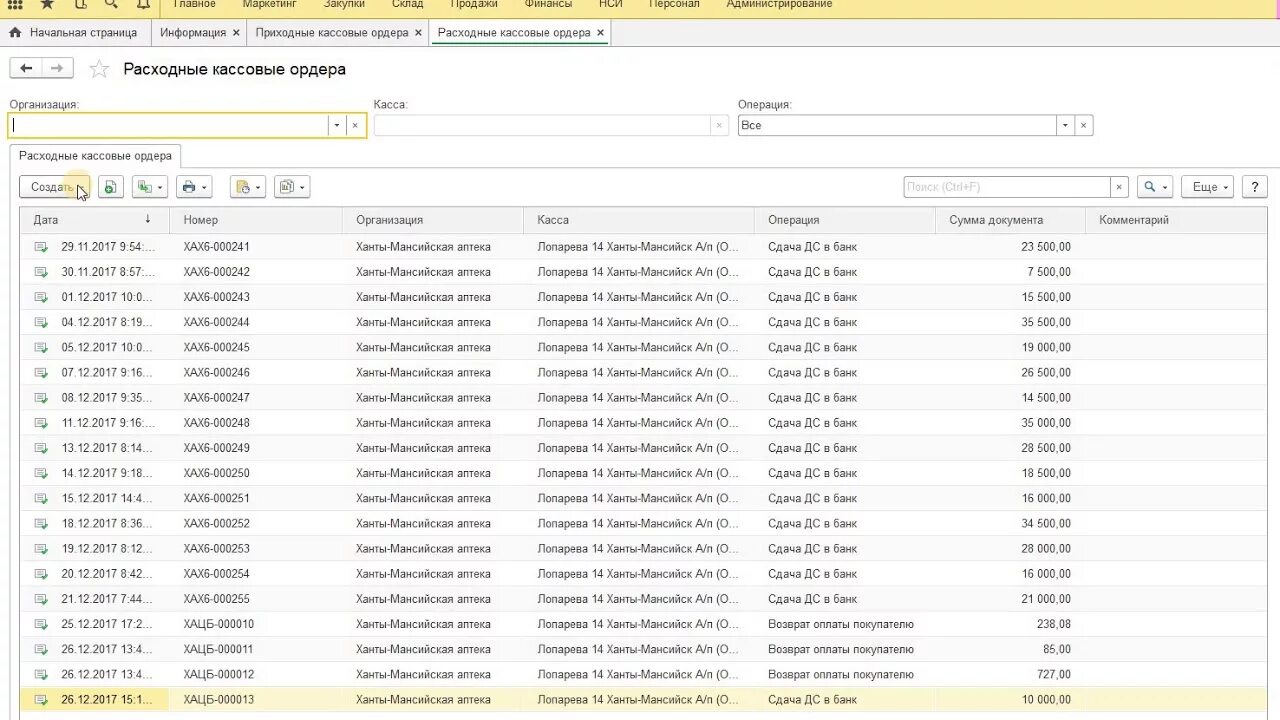
Task: Click the Создать button
Action: click(x=54, y=187)
